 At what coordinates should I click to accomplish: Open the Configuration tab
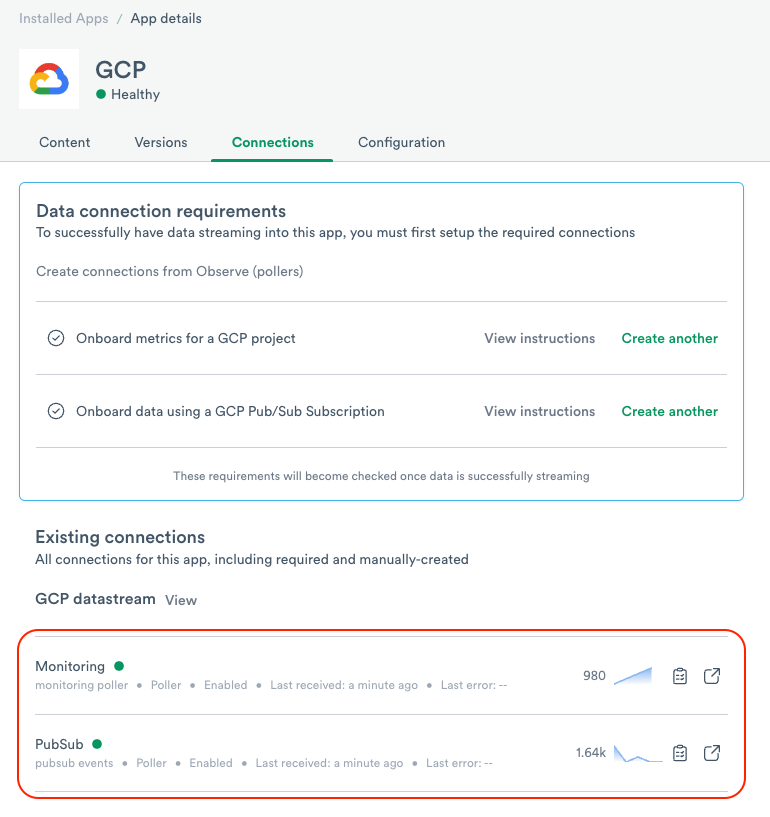point(402,143)
